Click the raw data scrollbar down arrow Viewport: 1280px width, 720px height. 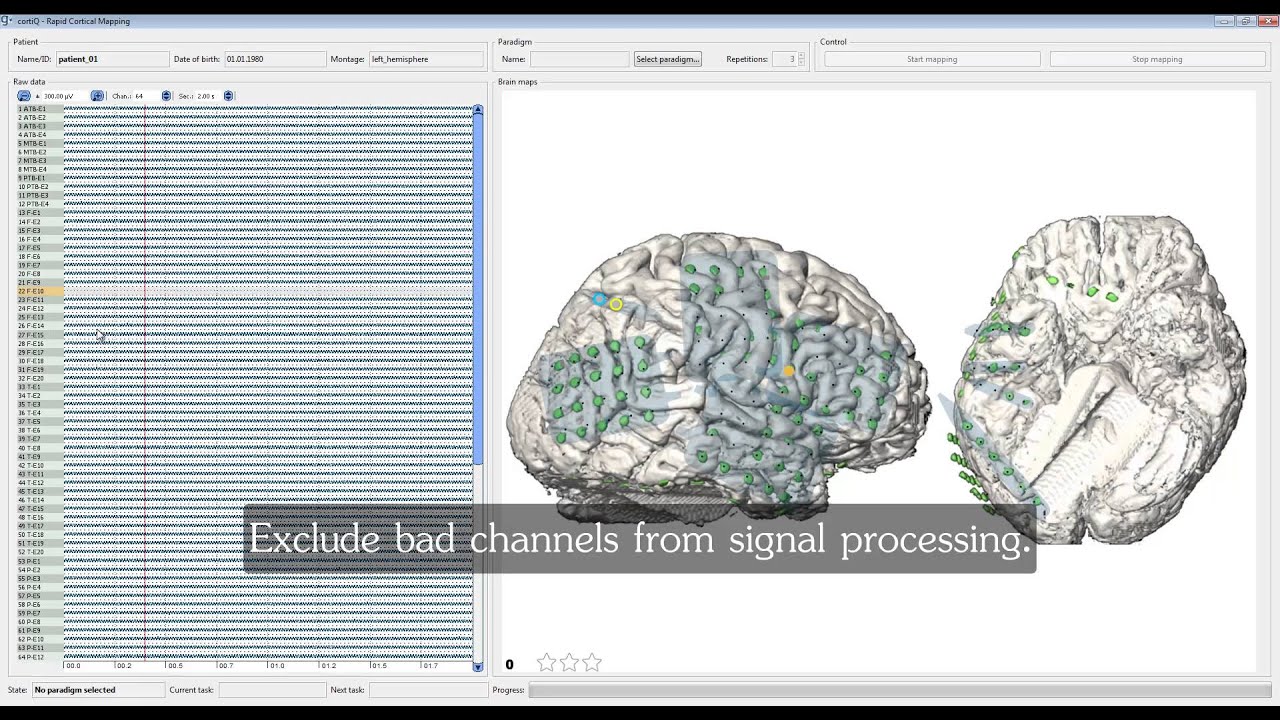tap(478, 667)
